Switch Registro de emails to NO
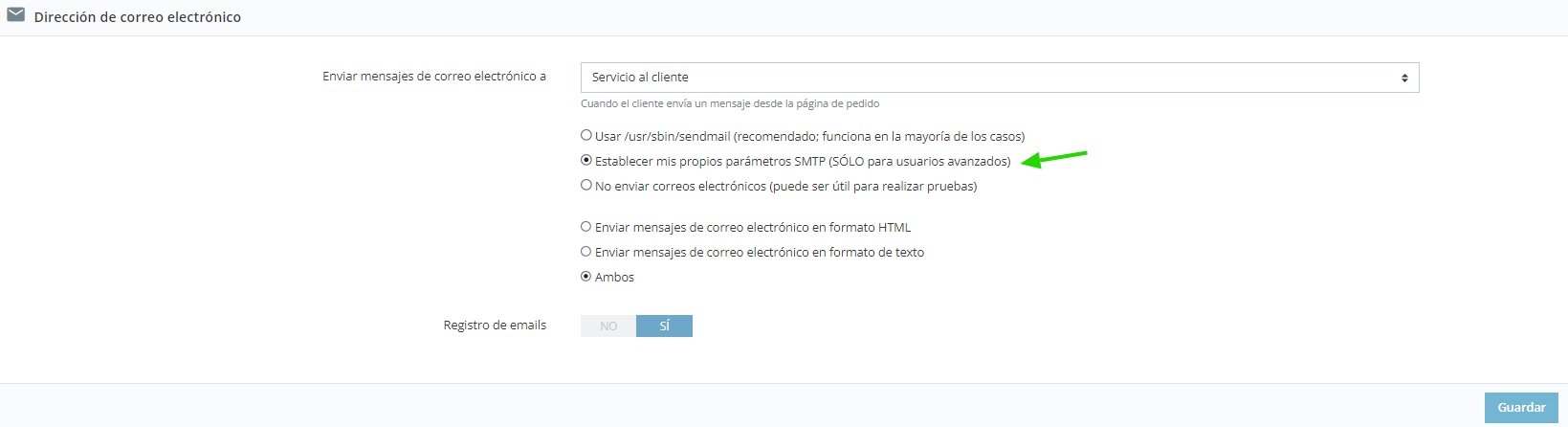Viewport: 1568px width, 427px height. click(608, 326)
